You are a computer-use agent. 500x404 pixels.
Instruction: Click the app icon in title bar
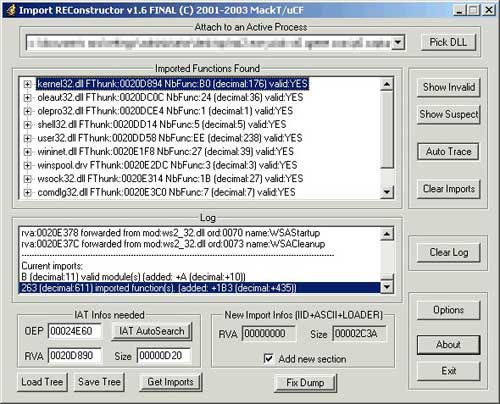[x=11, y=10]
